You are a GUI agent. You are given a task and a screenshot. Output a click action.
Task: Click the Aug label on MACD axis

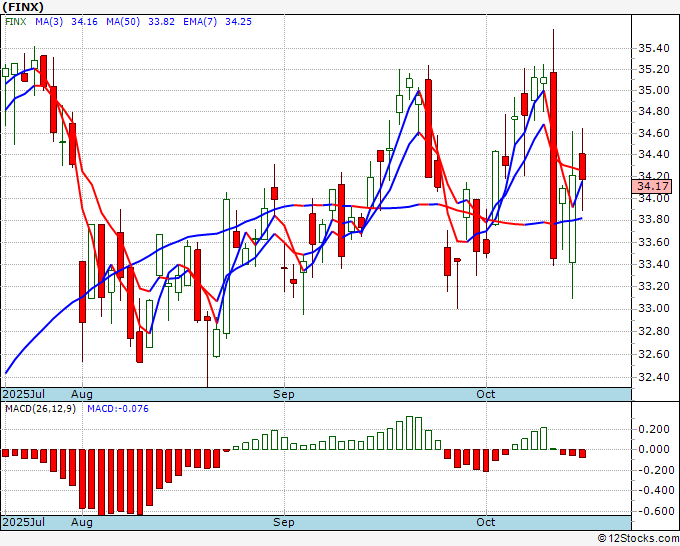(82, 522)
